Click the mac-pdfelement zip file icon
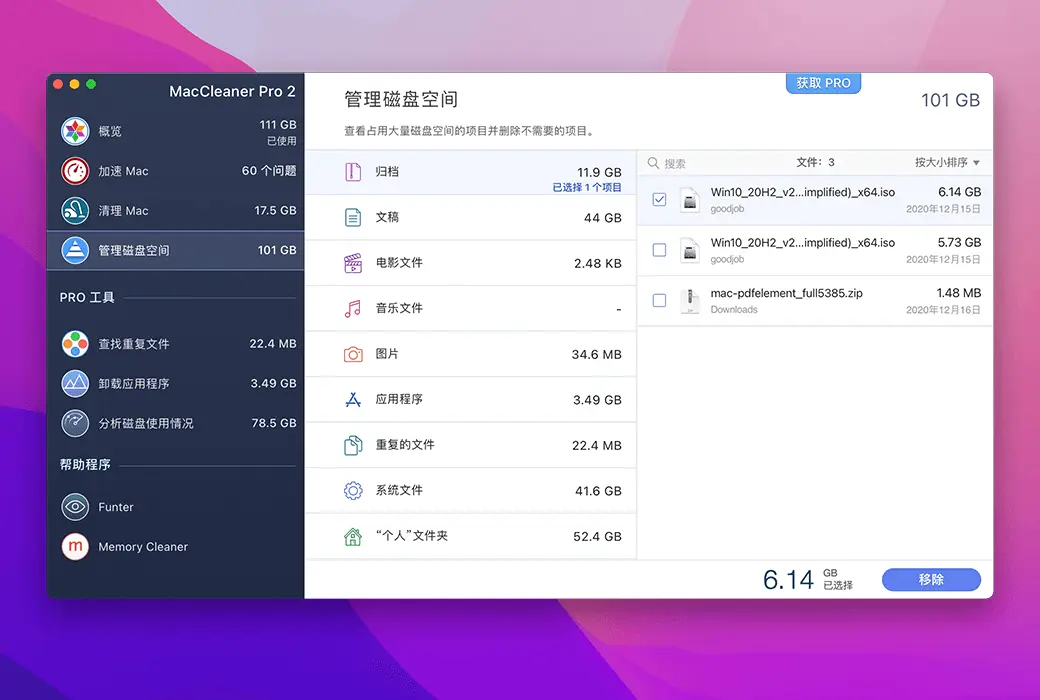This screenshot has height=700, width=1040. pyautogui.click(x=690, y=301)
